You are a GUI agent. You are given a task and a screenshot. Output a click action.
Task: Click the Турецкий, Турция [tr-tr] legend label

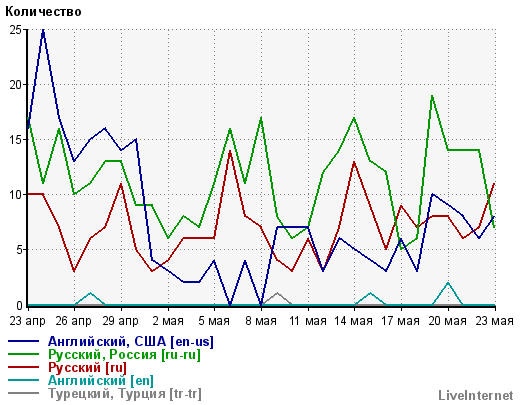125,394
